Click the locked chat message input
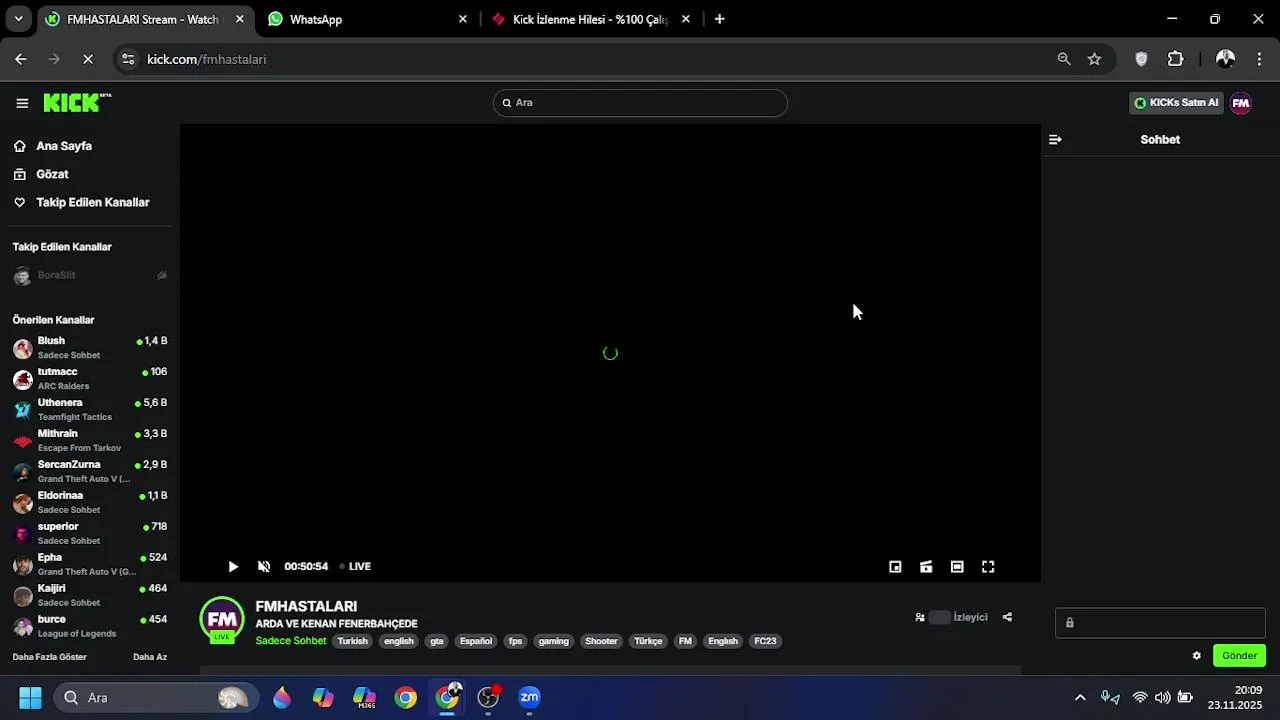Image resolution: width=1280 pixels, height=720 pixels. point(1160,623)
